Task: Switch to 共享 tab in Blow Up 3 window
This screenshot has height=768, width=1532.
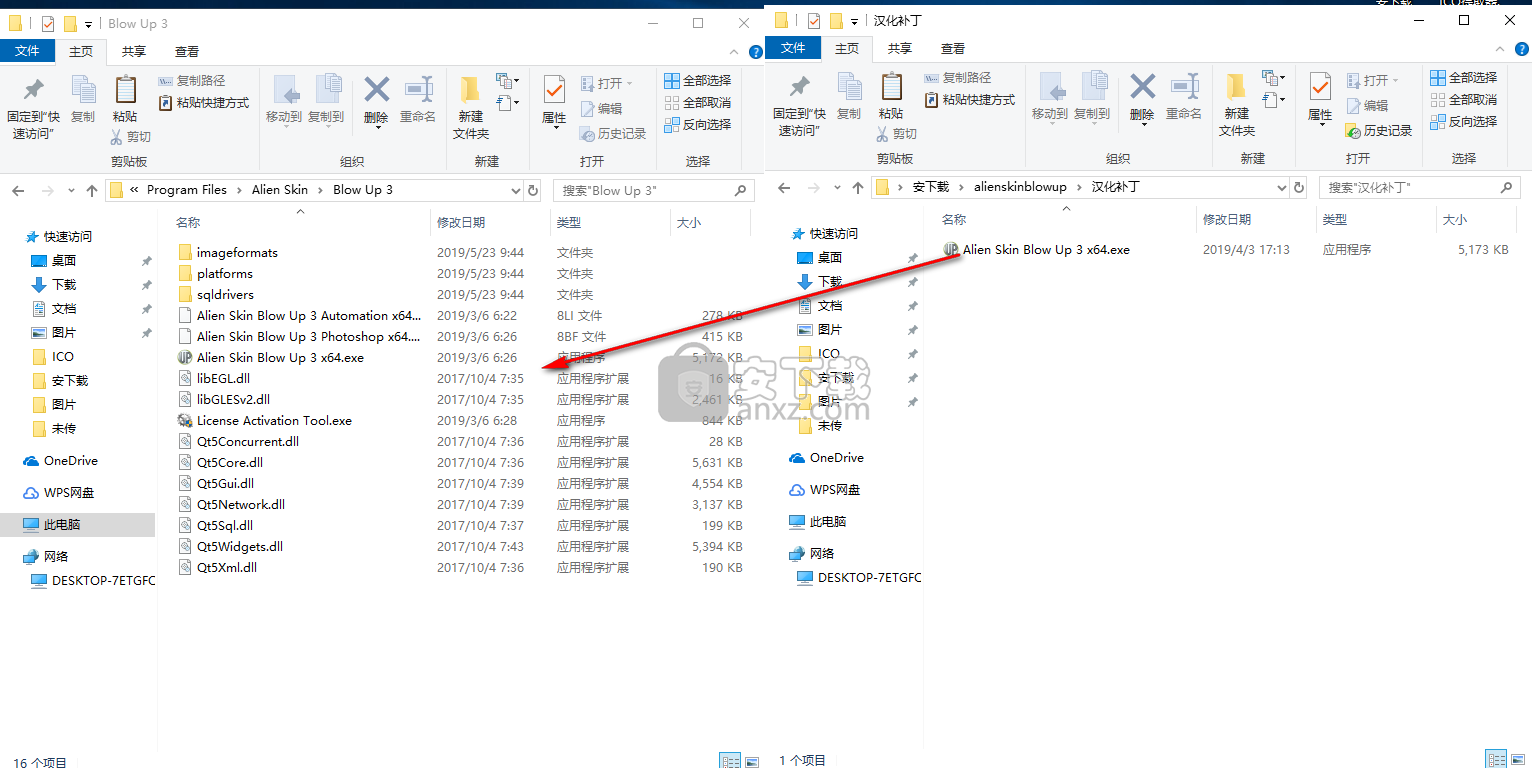Action: coord(133,51)
